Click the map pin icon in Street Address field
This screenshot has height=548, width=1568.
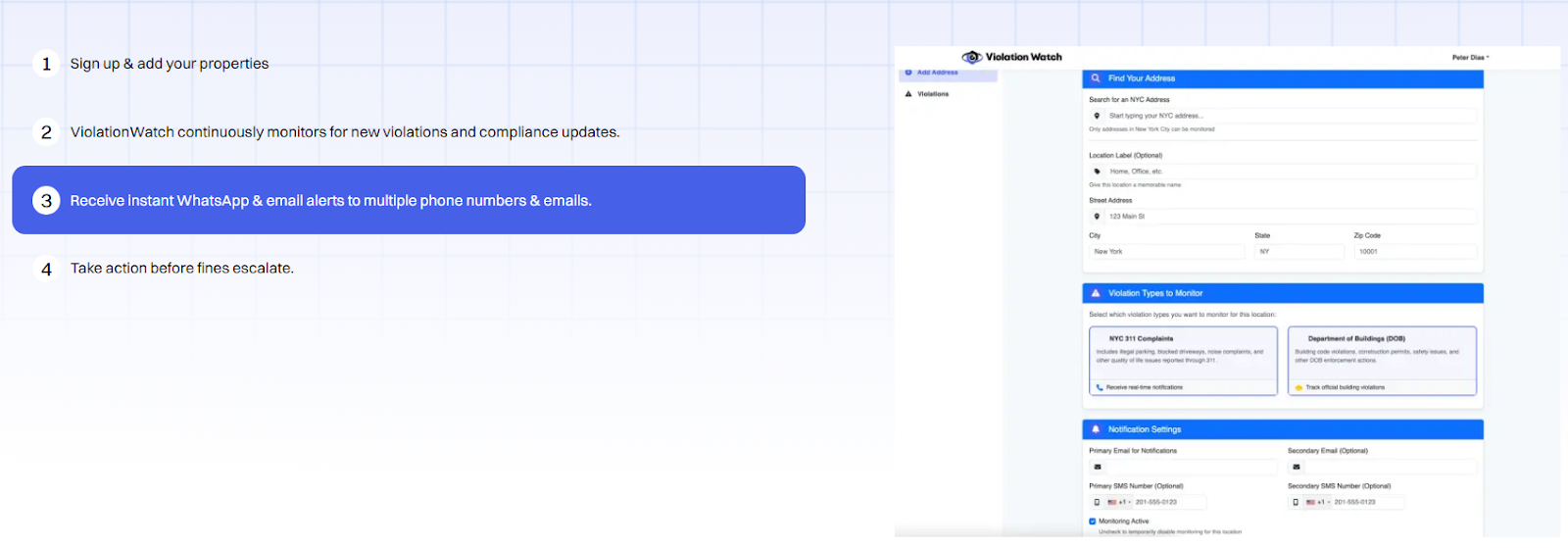point(1097,217)
